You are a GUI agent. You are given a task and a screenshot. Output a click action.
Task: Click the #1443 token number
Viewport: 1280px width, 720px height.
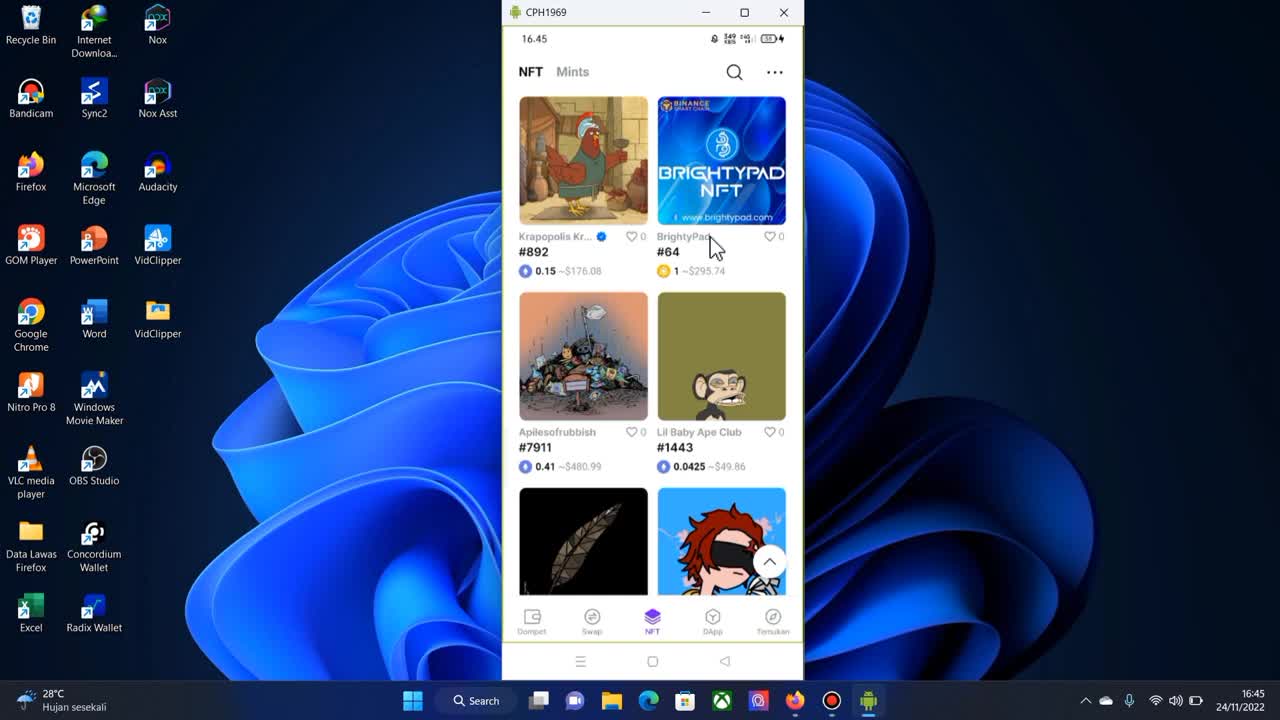coord(674,447)
